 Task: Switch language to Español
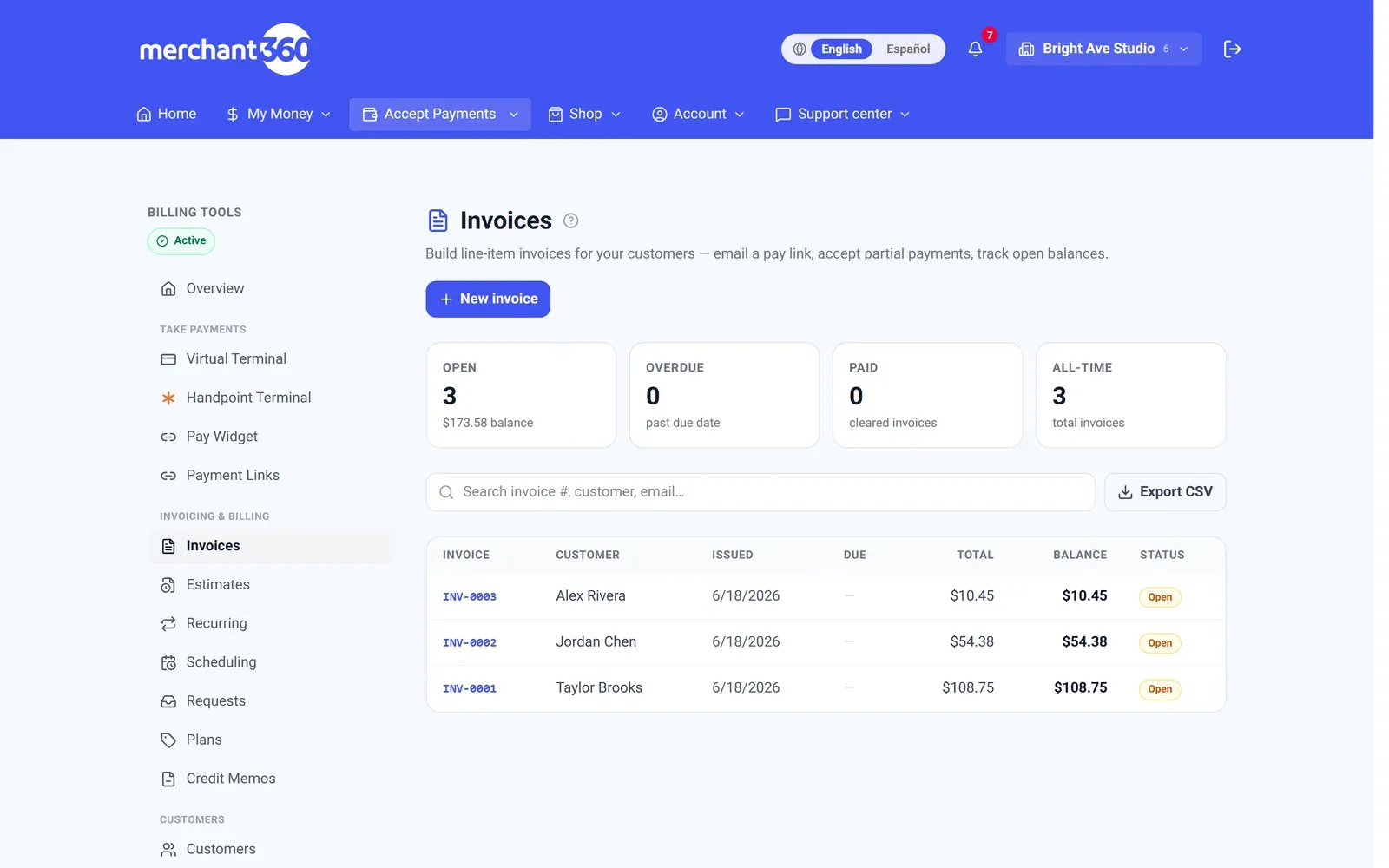click(x=908, y=49)
